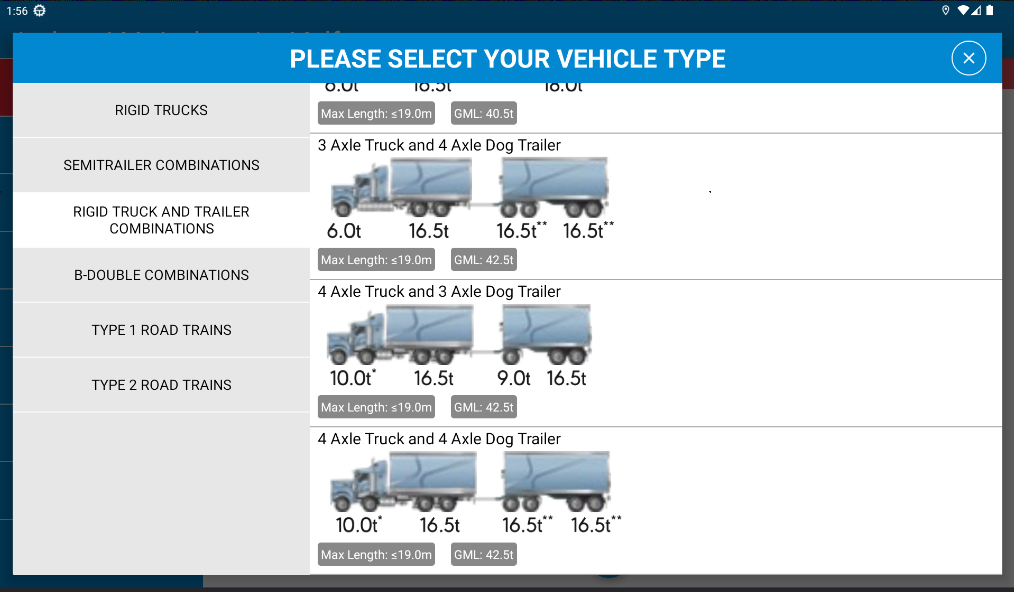1014x592 pixels.
Task: Tap GML: 42.5t badge under 4 Axle Truck and 4 Axle Dog Trailer
Action: [x=484, y=554]
